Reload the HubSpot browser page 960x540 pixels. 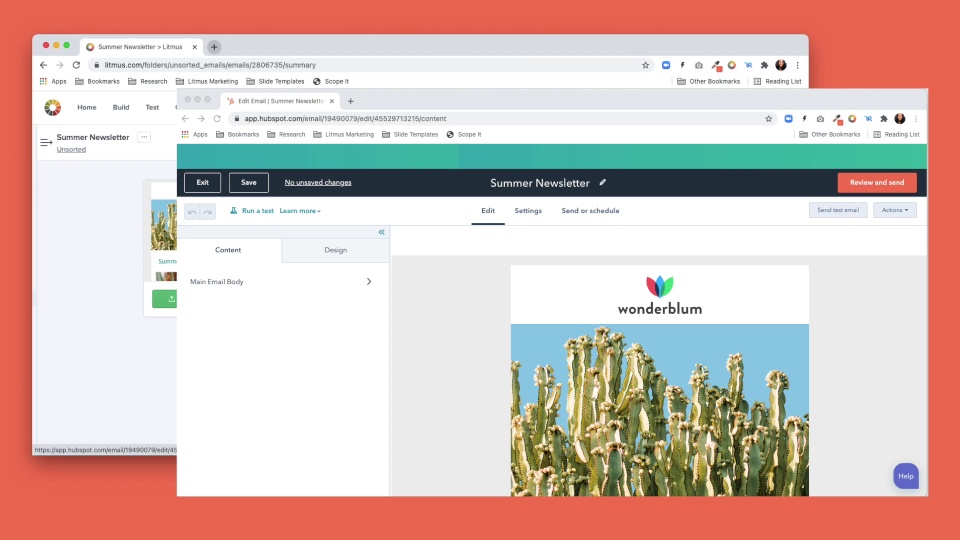pyautogui.click(x=217, y=119)
